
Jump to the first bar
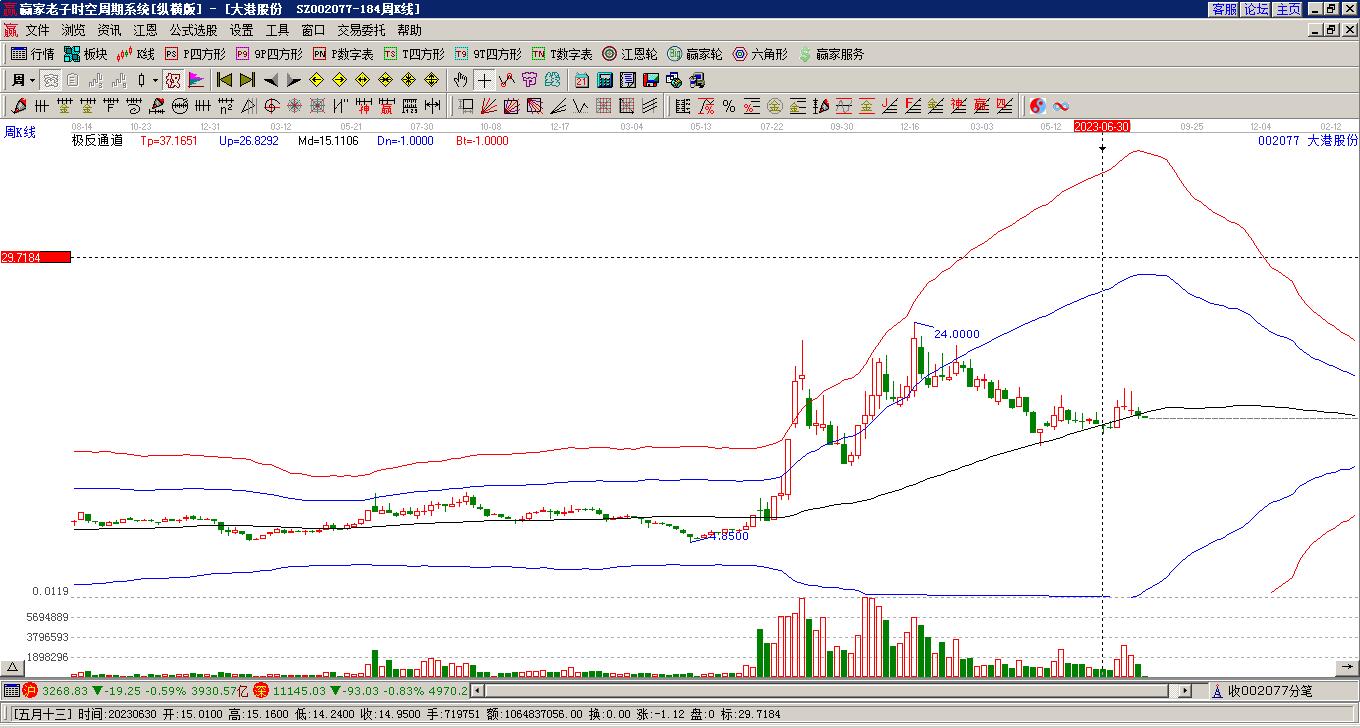(x=225, y=80)
